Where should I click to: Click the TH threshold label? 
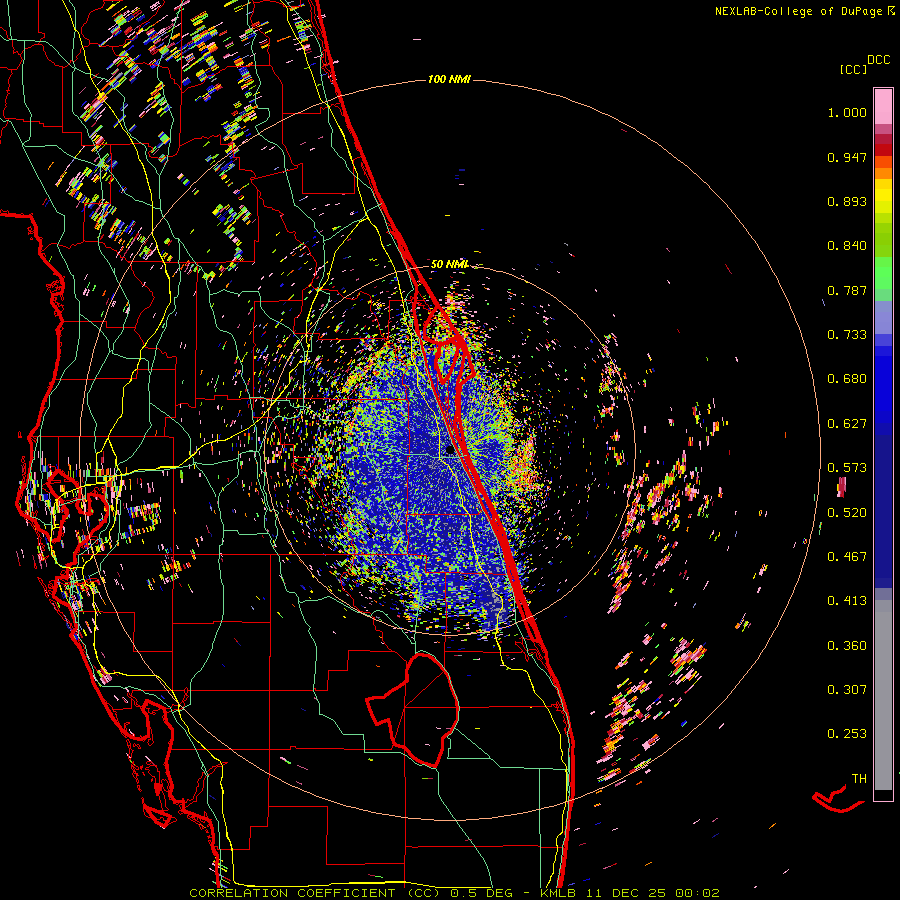tap(859, 779)
